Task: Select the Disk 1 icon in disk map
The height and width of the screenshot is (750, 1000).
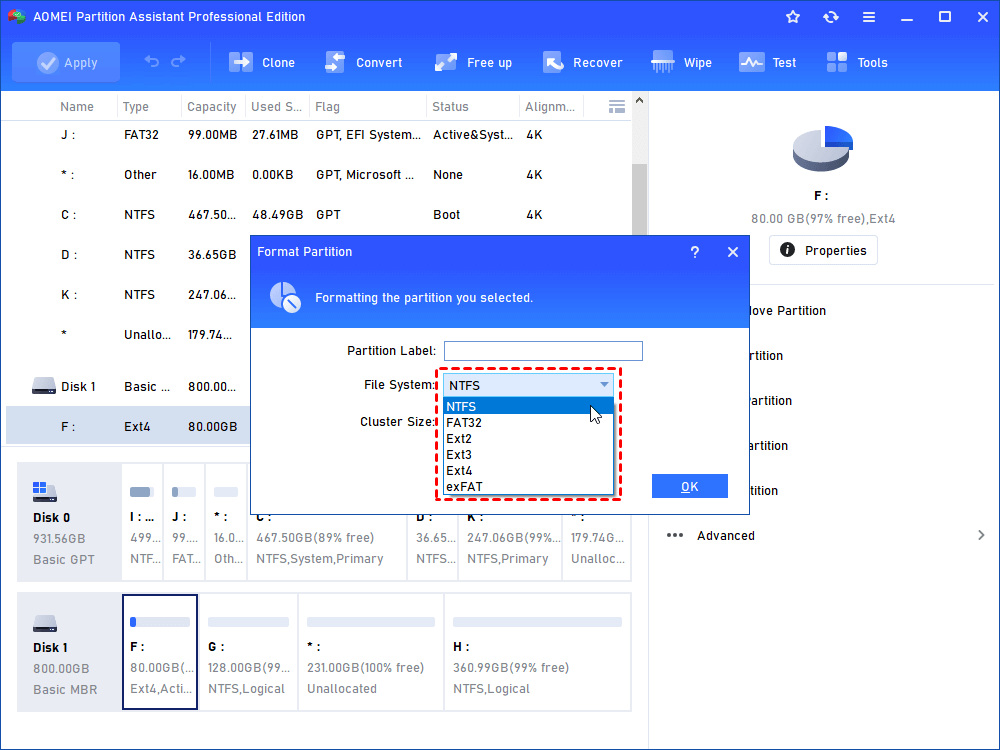Action: coord(45,623)
